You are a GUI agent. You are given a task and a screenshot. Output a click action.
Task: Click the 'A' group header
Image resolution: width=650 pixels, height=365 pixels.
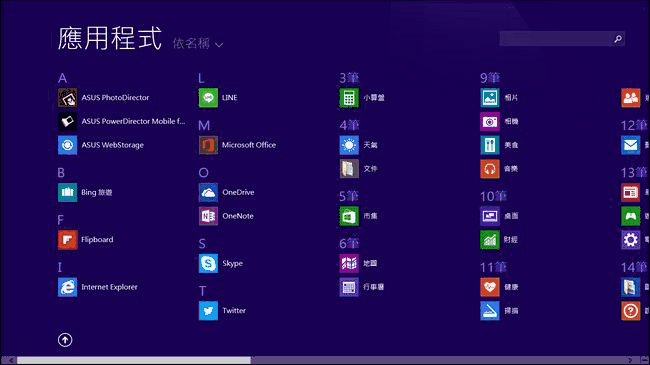click(63, 78)
